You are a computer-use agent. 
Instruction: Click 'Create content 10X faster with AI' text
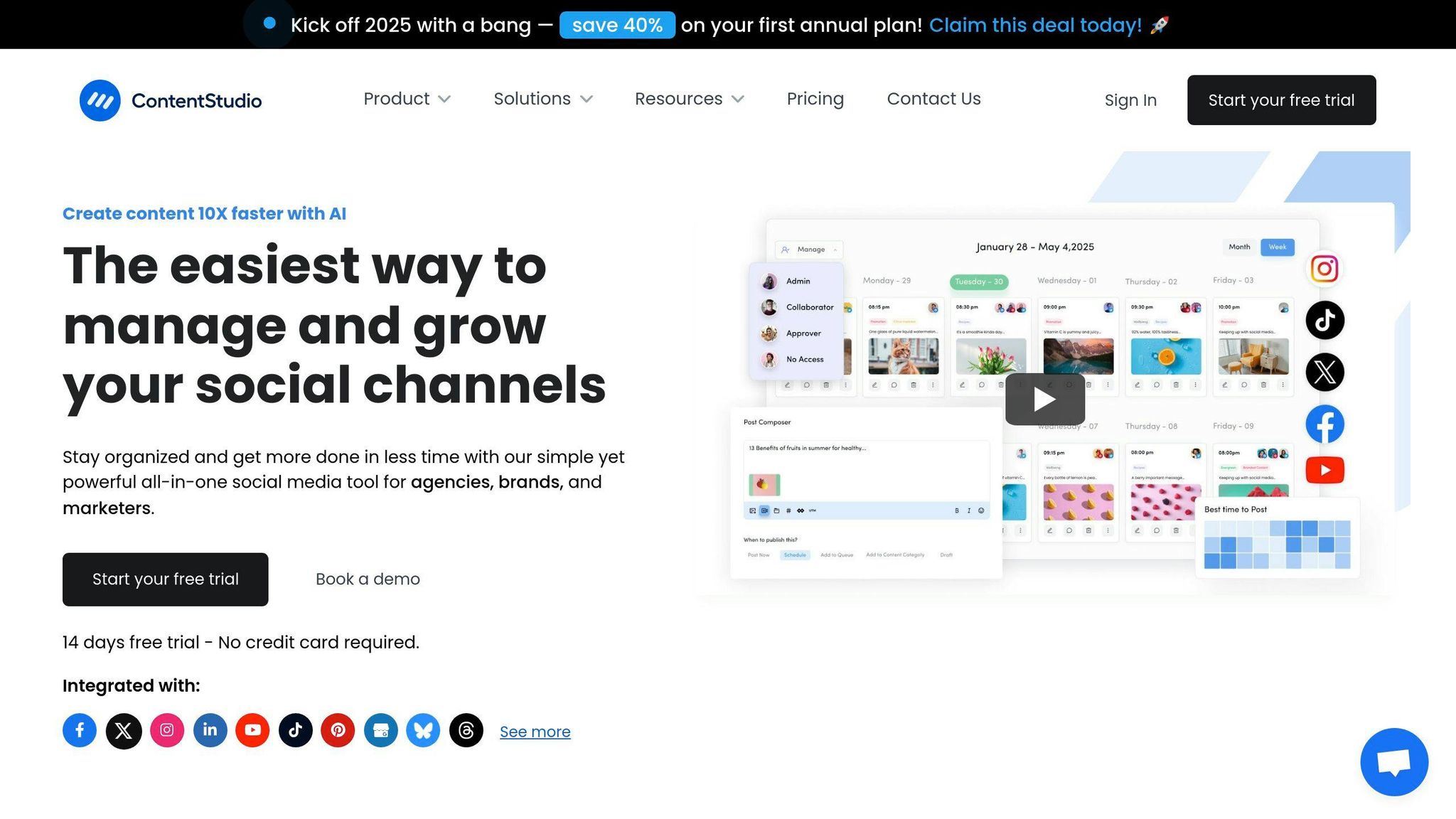(204, 214)
